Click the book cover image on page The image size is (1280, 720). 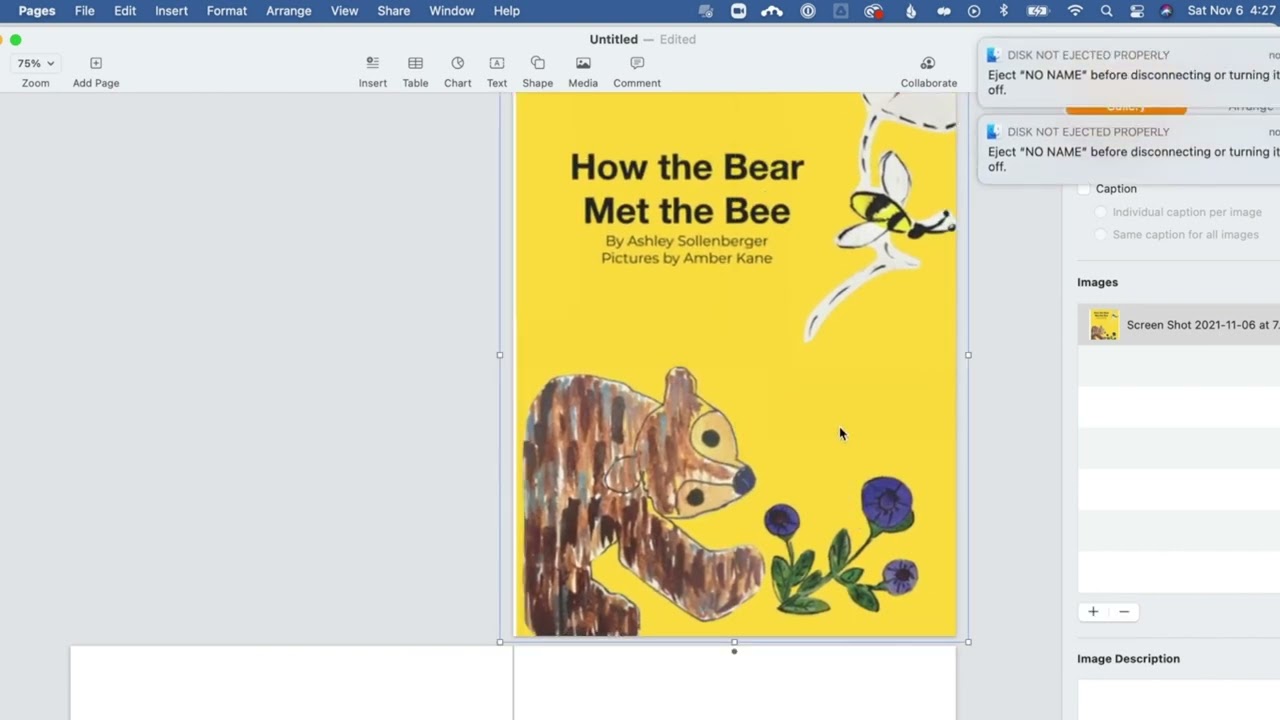[735, 365]
